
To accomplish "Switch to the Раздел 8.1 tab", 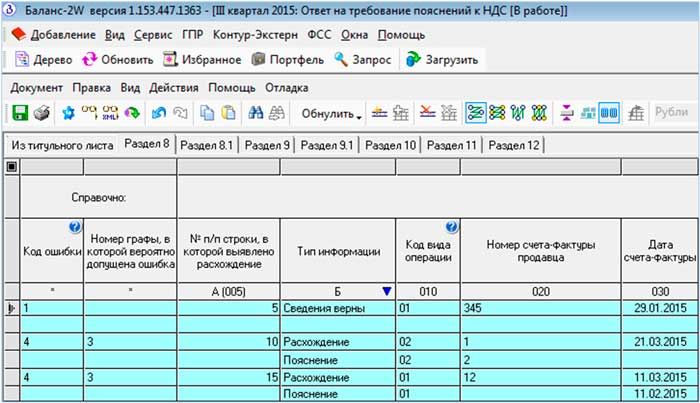I will tap(207, 145).
